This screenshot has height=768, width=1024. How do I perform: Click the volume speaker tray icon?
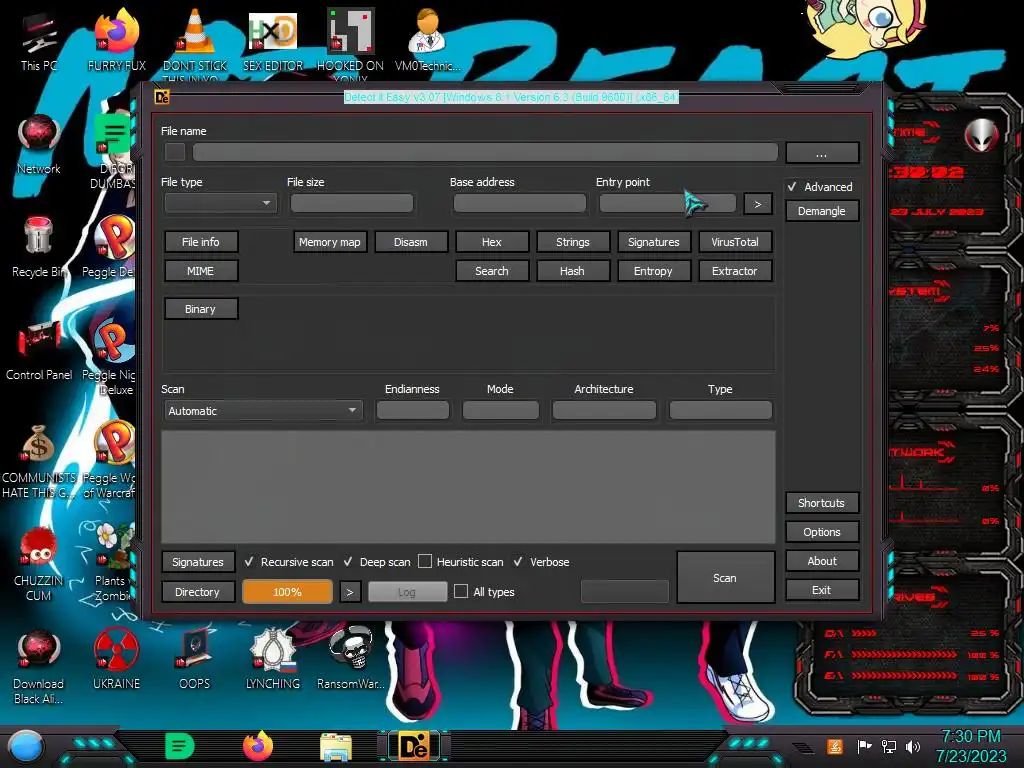pos(913,746)
